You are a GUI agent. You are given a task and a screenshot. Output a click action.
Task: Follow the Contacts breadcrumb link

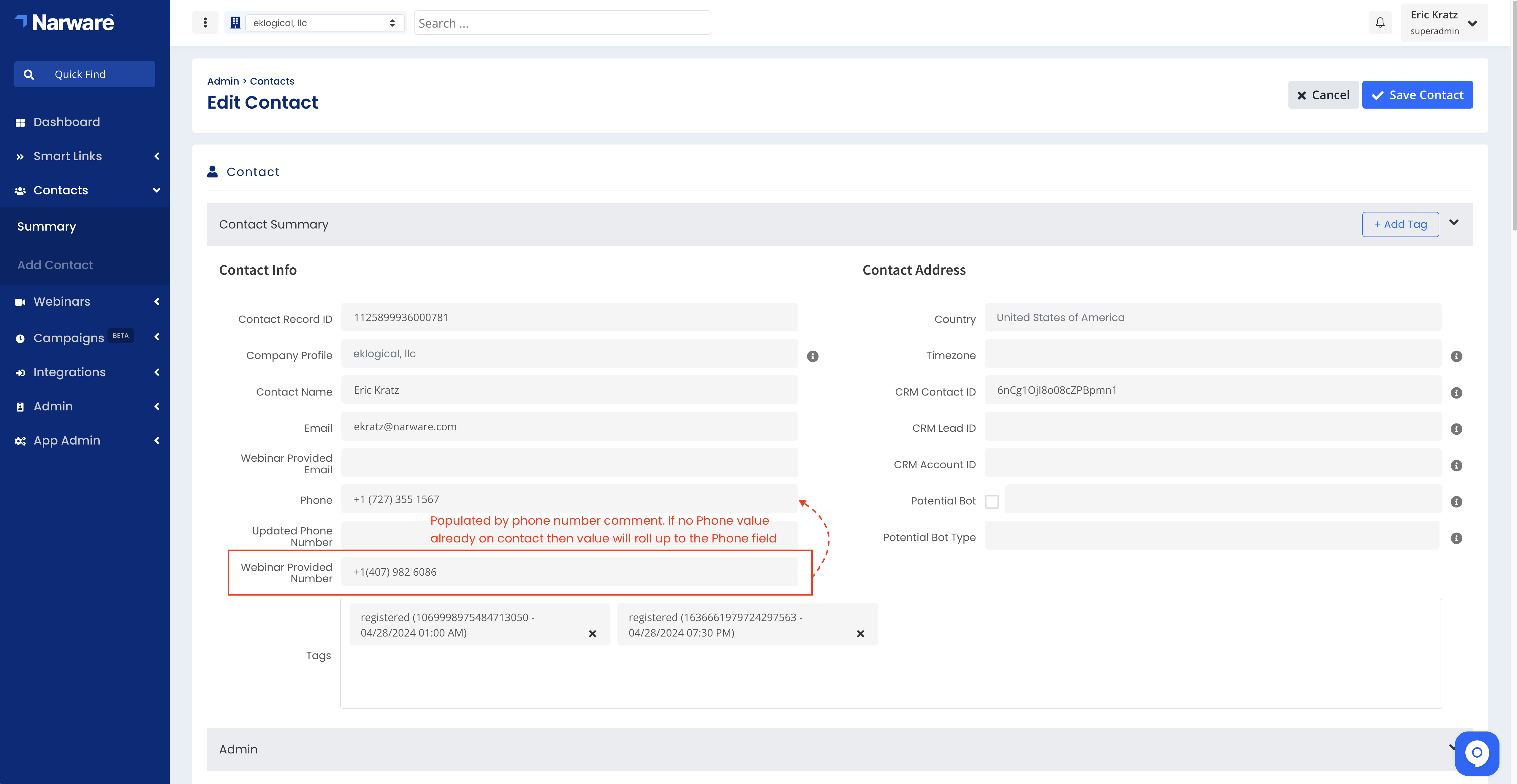(x=272, y=81)
